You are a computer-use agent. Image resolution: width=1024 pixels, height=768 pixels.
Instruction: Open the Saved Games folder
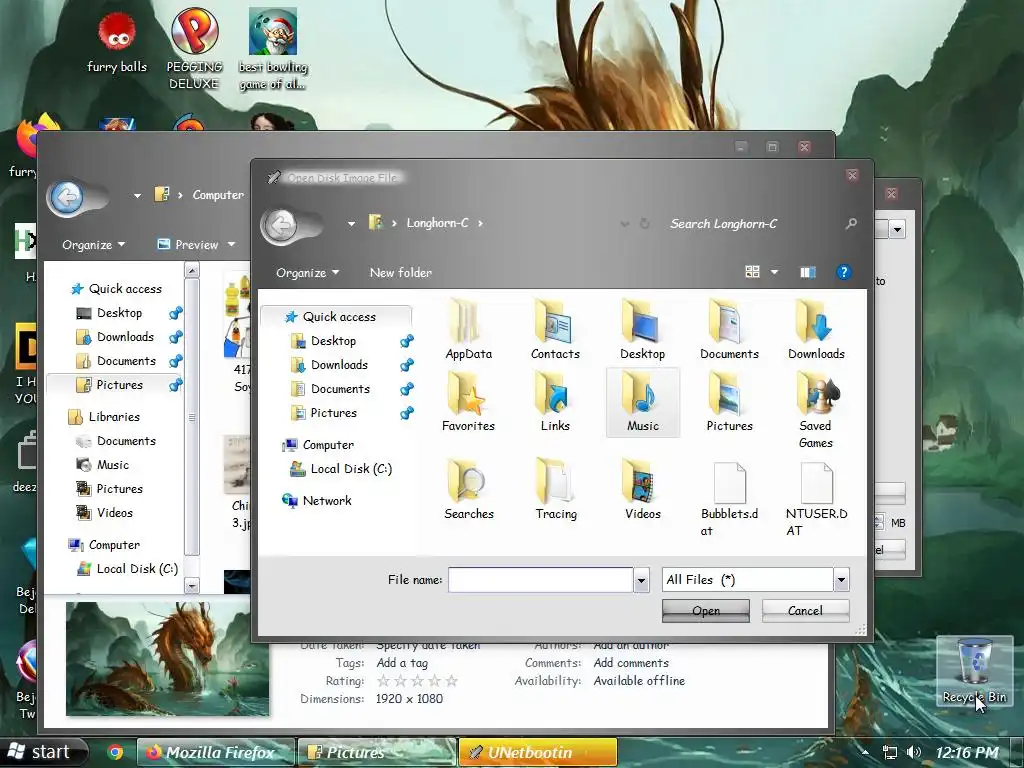pos(816,410)
